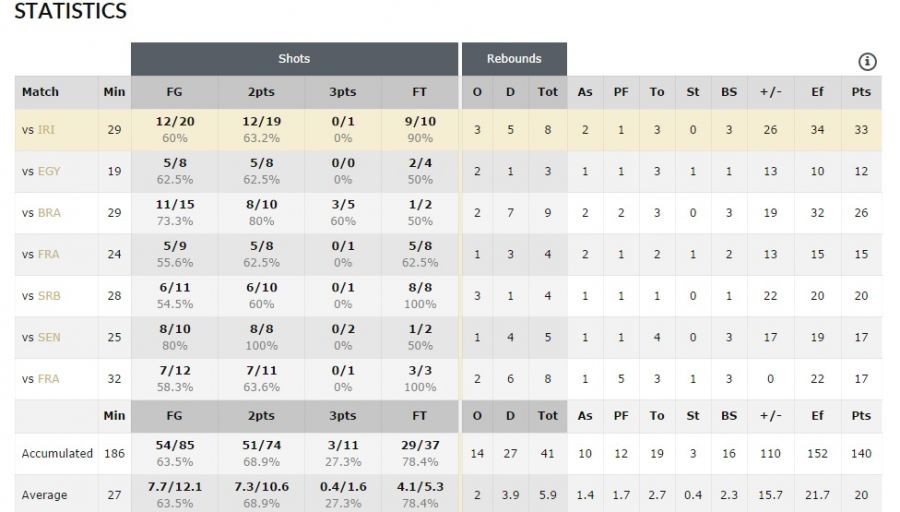Open the EGY match link
The image size is (900, 512).
click(x=49, y=171)
